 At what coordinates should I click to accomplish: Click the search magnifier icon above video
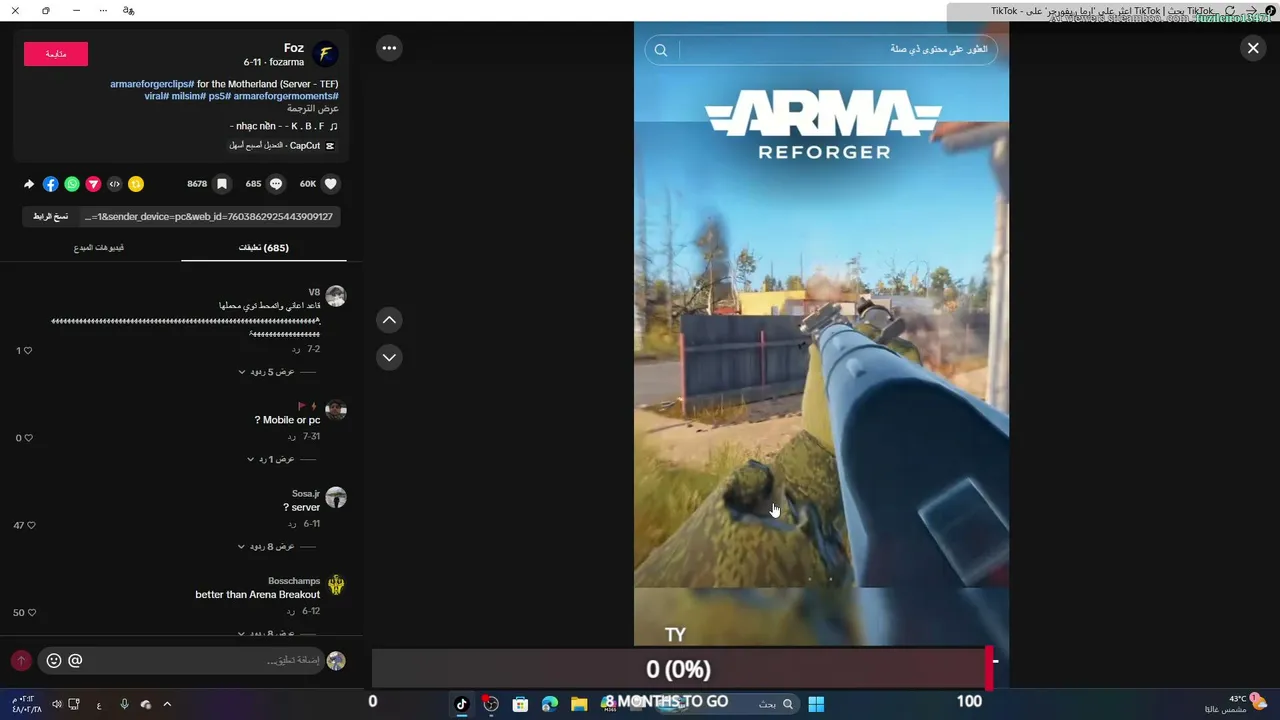tap(661, 50)
